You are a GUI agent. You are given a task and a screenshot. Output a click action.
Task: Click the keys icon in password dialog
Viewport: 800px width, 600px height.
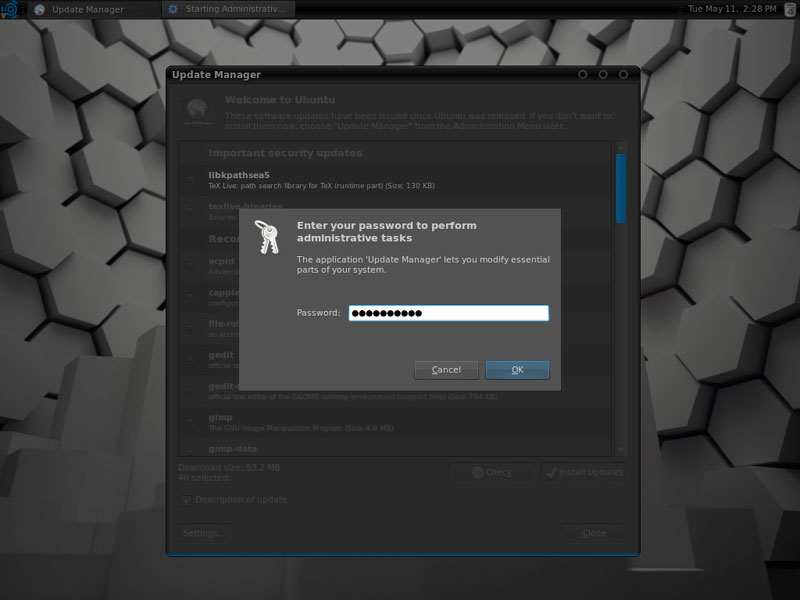click(267, 237)
